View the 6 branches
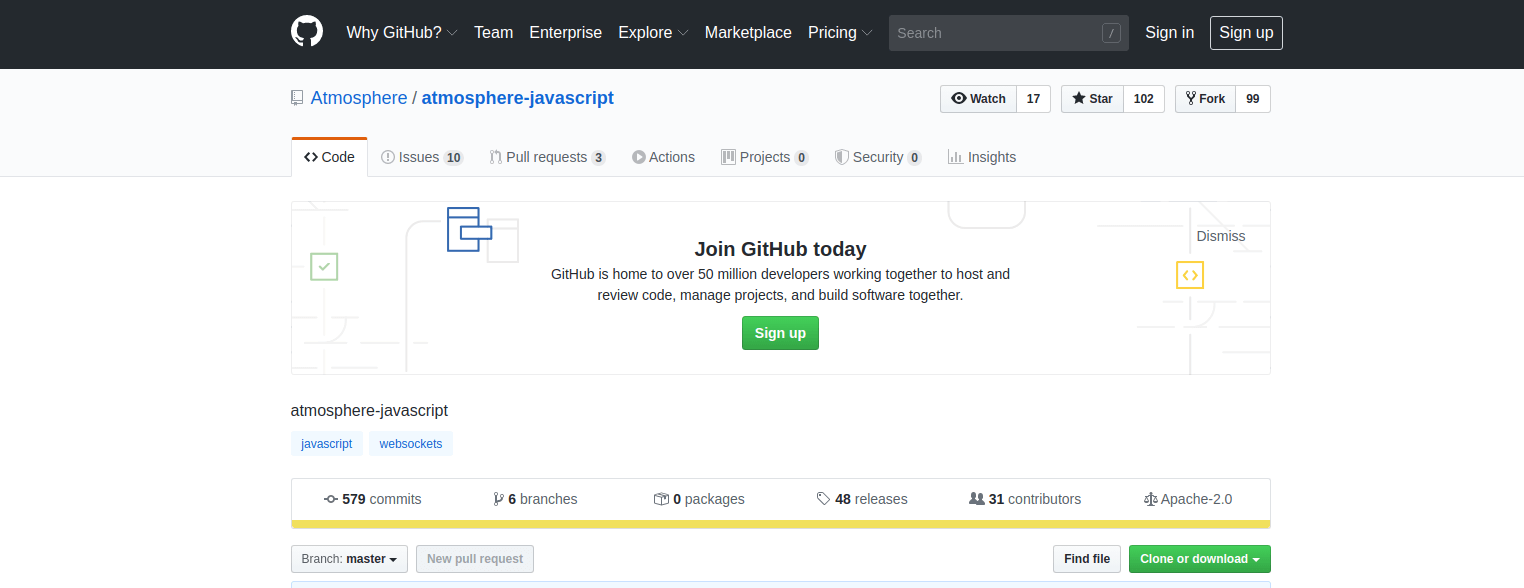The width and height of the screenshot is (1524, 588). pyautogui.click(x=535, y=499)
